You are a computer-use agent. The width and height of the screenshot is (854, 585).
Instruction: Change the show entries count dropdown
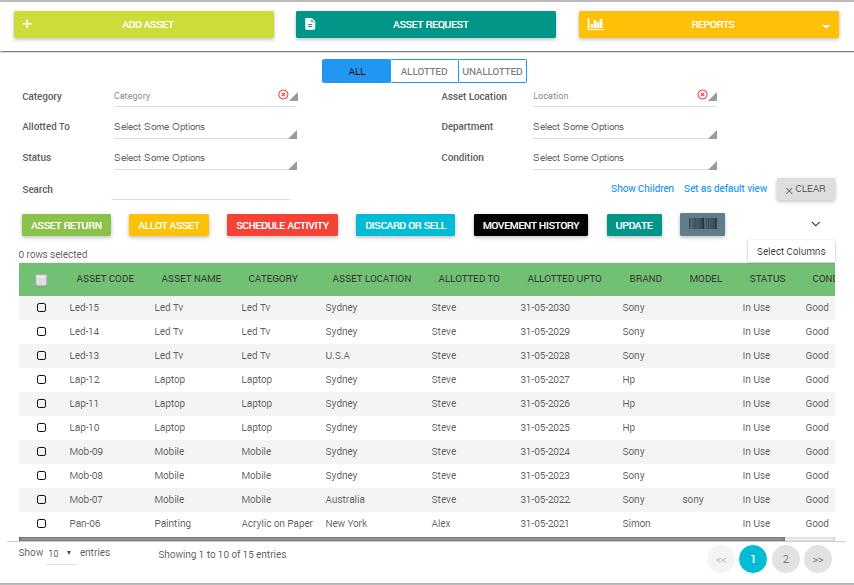tap(60, 553)
